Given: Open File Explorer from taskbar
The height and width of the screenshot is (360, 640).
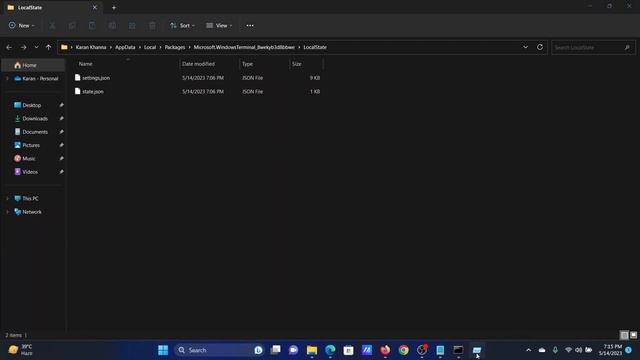Looking at the screenshot, I should [x=312, y=350].
